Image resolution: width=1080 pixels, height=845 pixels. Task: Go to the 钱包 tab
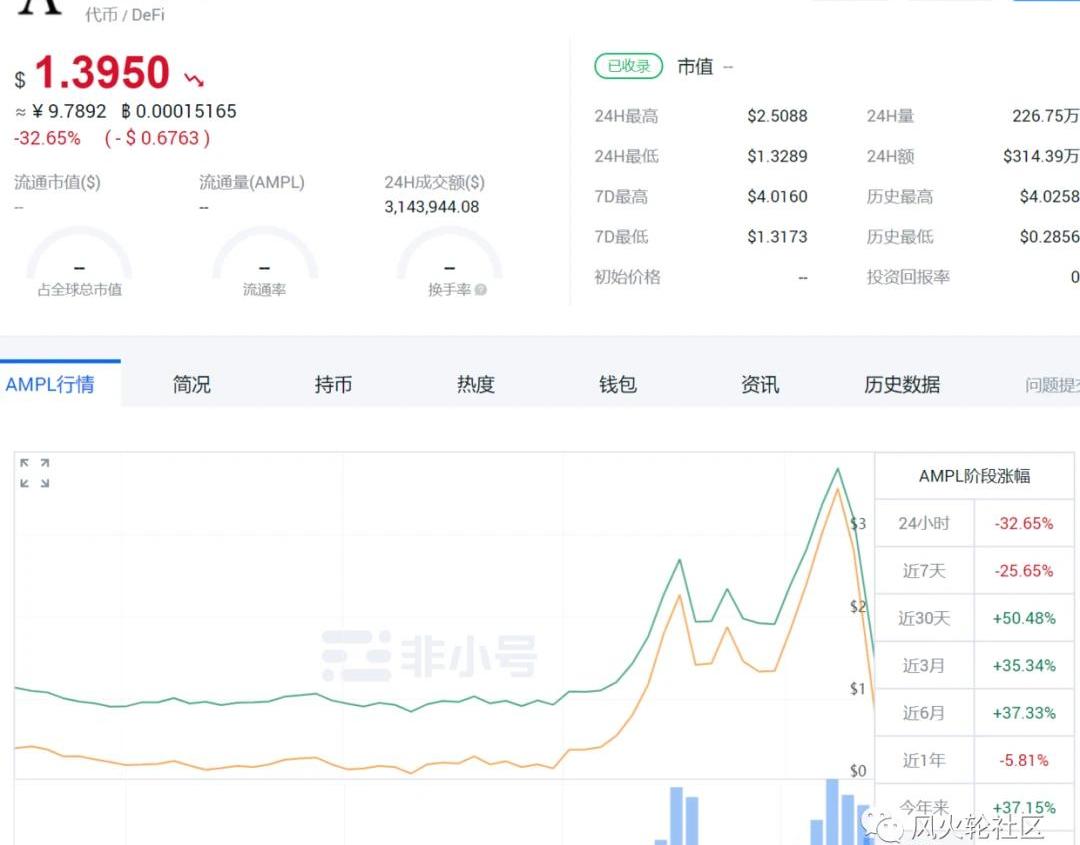[618, 384]
